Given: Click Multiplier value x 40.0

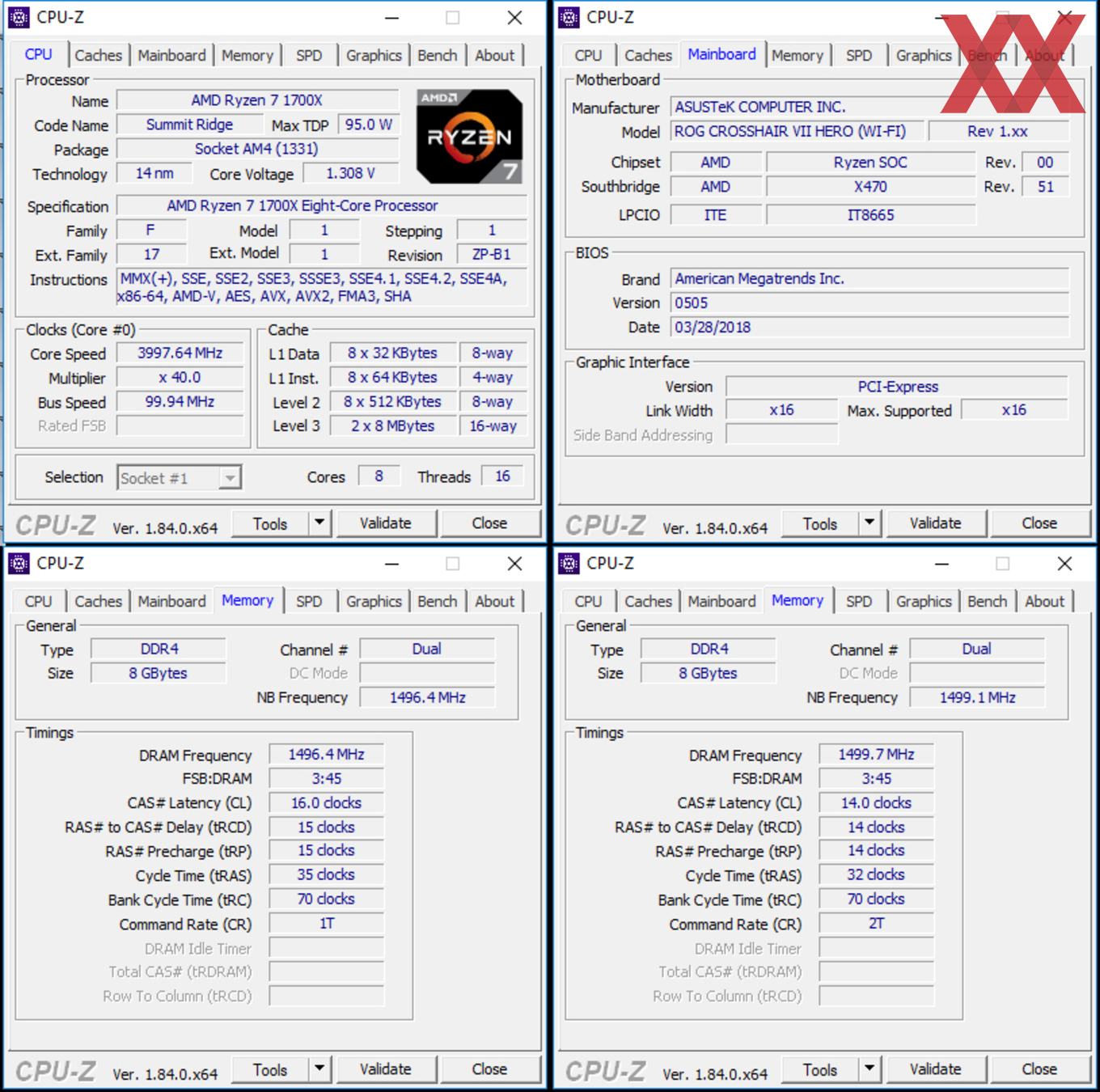Looking at the screenshot, I should (x=180, y=378).
